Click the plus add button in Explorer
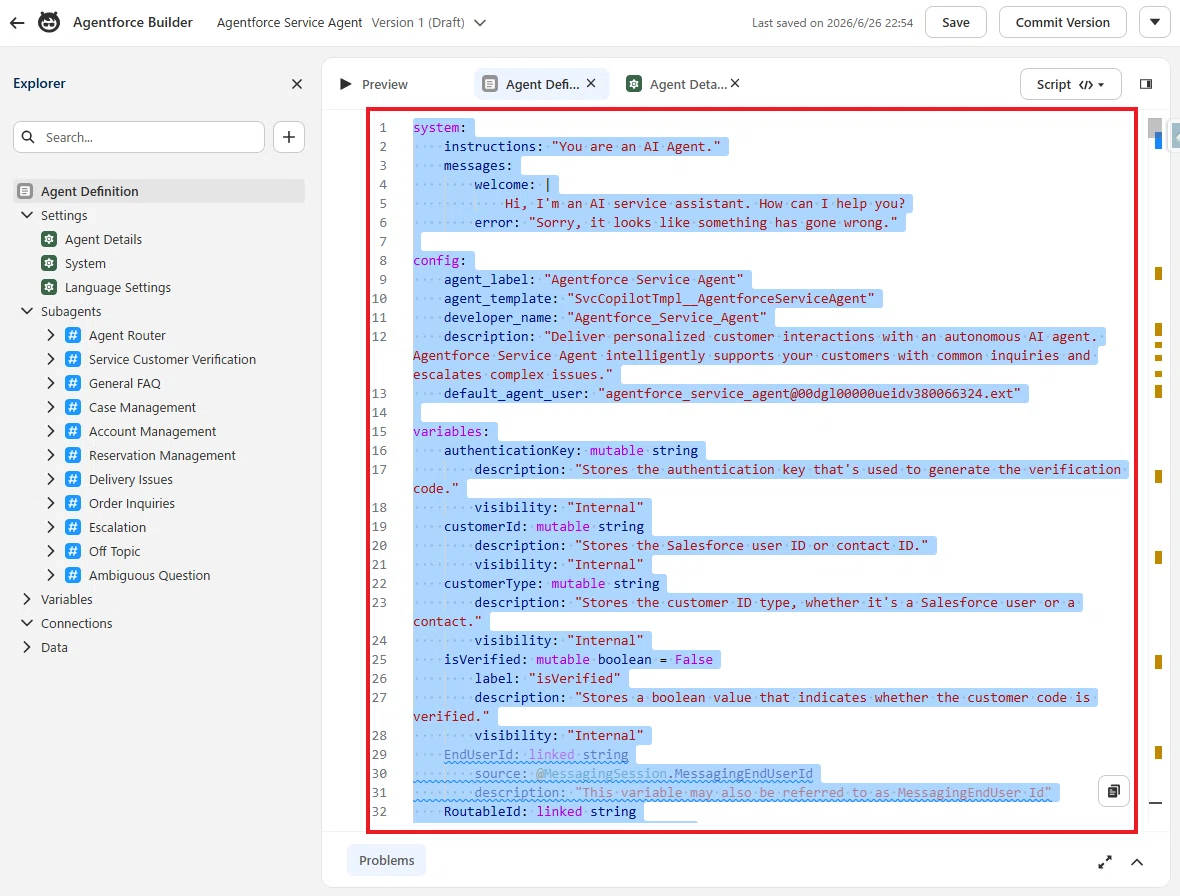Image resolution: width=1180 pixels, height=896 pixels. pyautogui.click(x=289, y=137)
